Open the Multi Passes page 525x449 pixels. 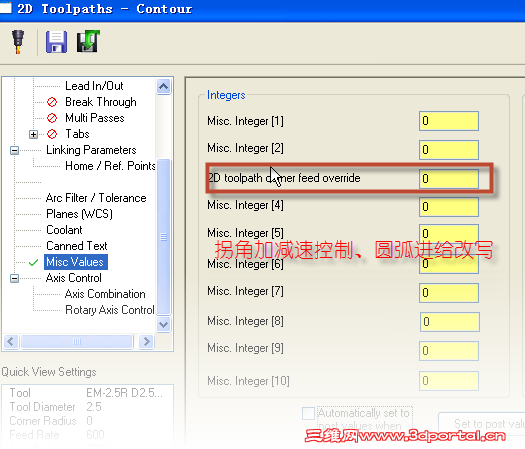coord(95,118)
